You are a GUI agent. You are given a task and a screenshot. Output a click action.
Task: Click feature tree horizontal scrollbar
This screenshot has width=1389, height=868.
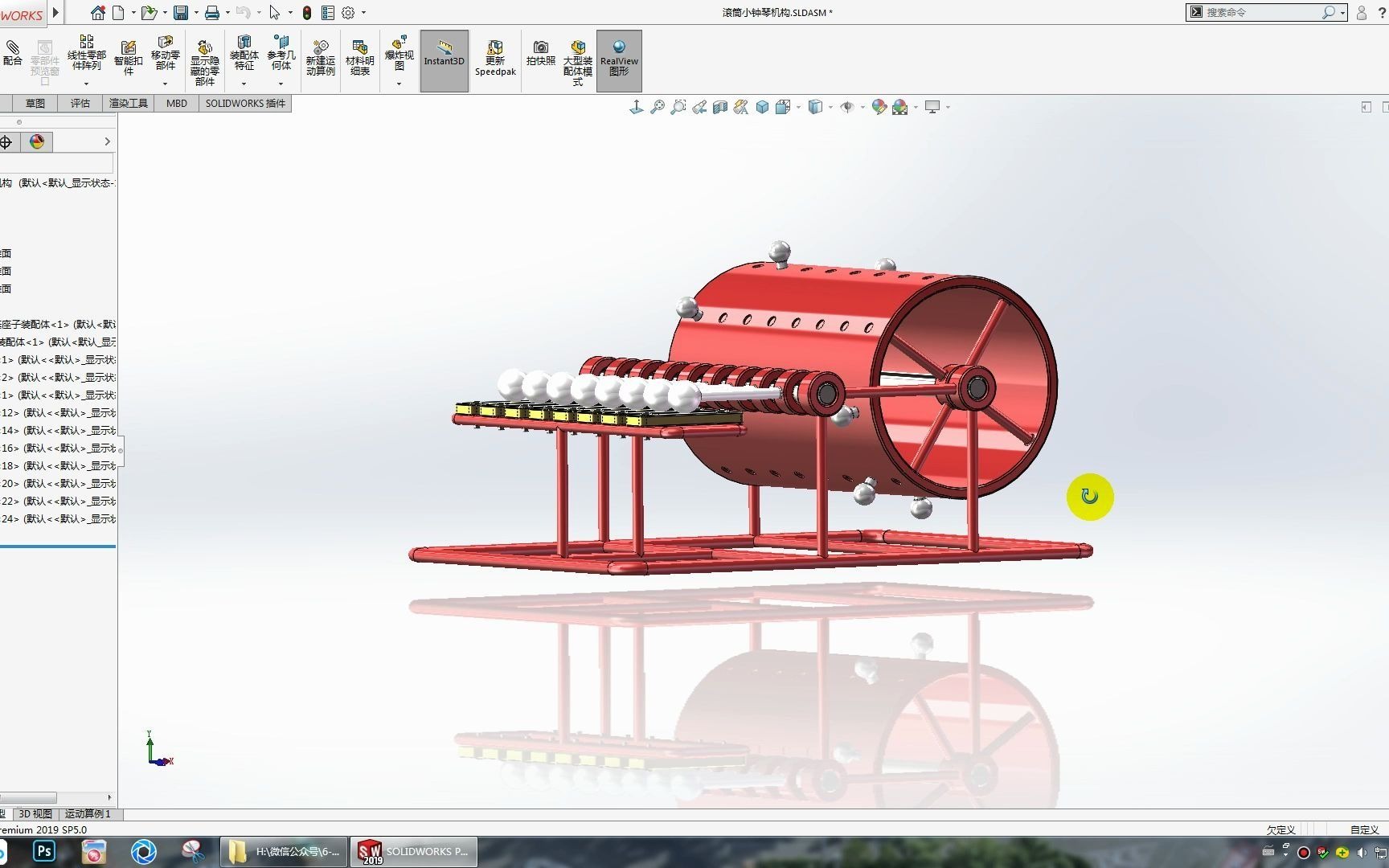click(x=29, y=797)
